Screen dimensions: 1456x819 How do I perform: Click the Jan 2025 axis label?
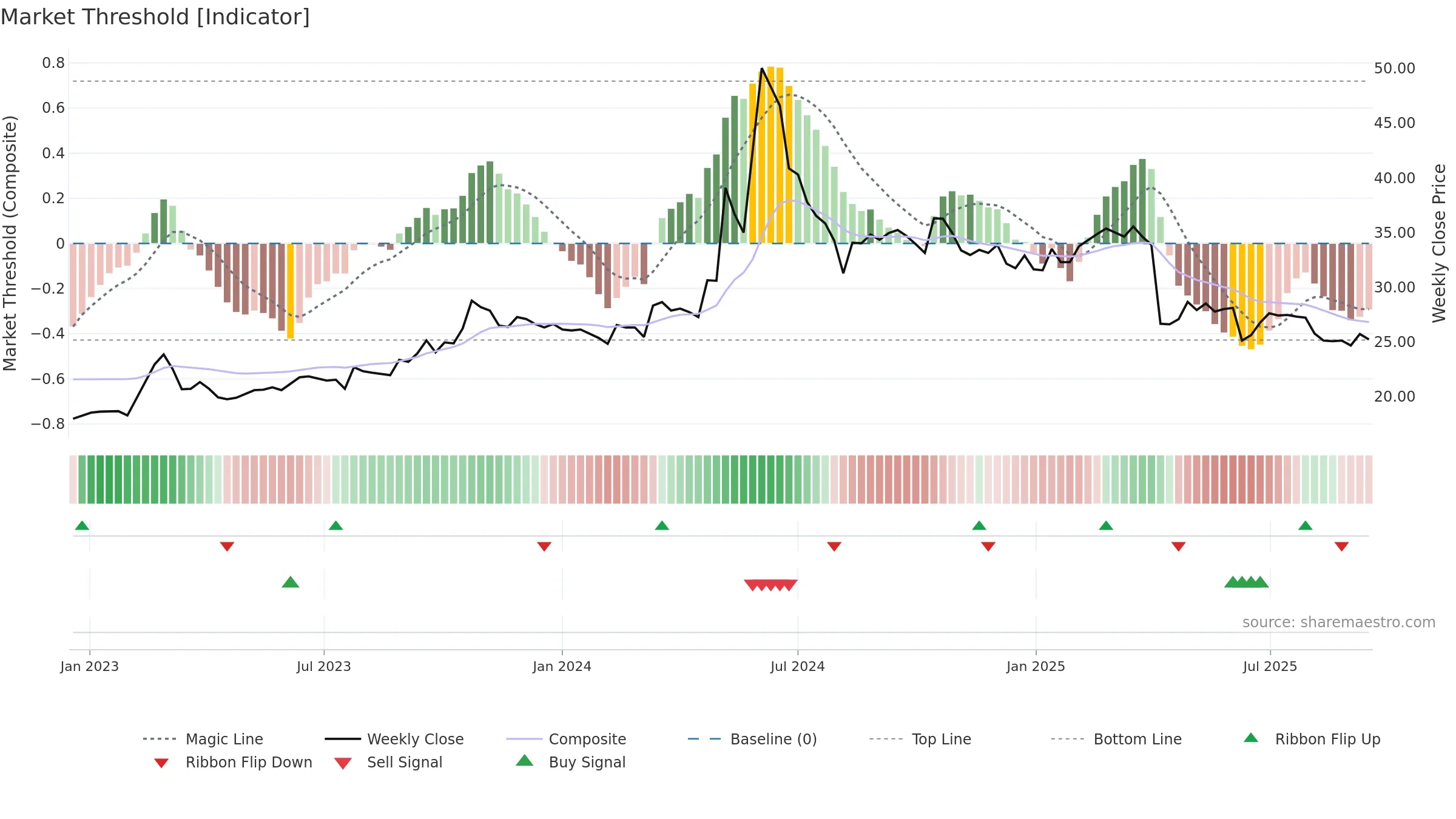coord(1036,666)
